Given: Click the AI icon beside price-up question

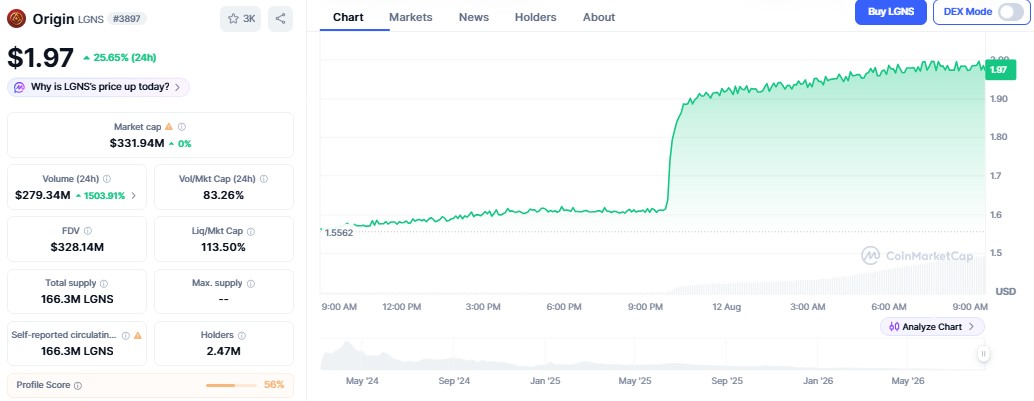Looking at the screenshot, I should pyautogui.click(x=19, y=87).
